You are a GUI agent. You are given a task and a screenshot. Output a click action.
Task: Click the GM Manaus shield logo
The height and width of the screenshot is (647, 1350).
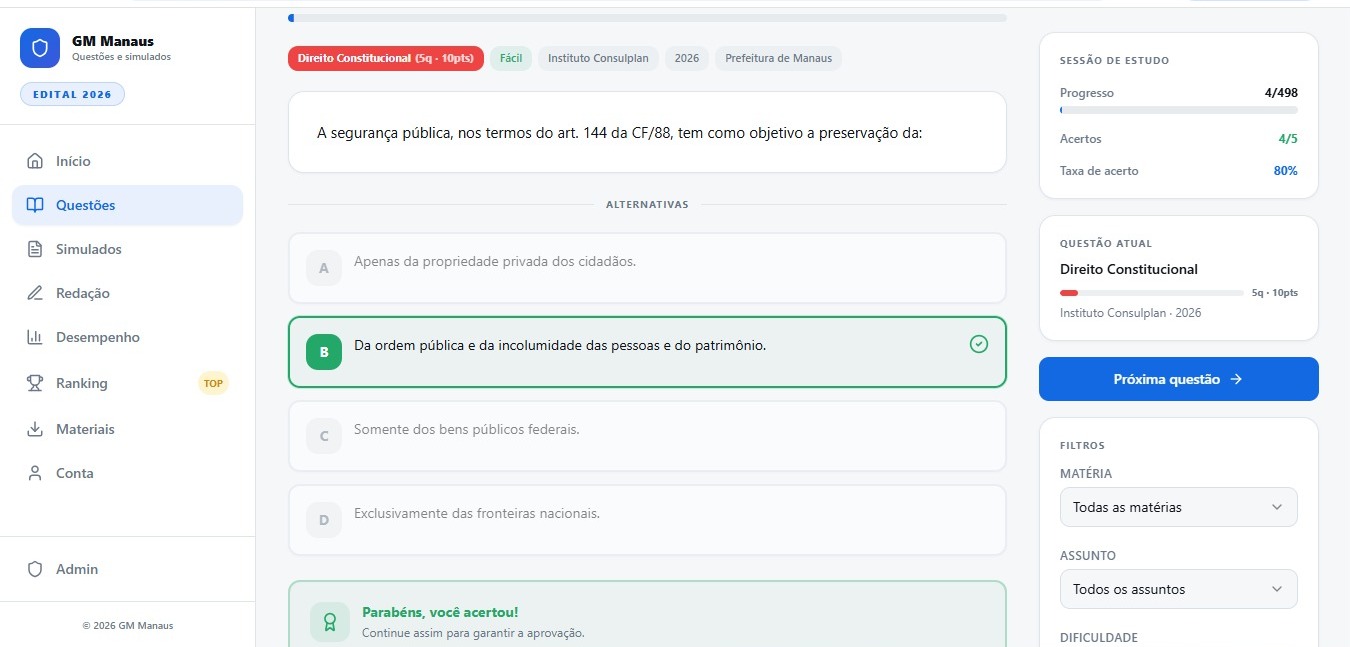click(x=39, y=48)
